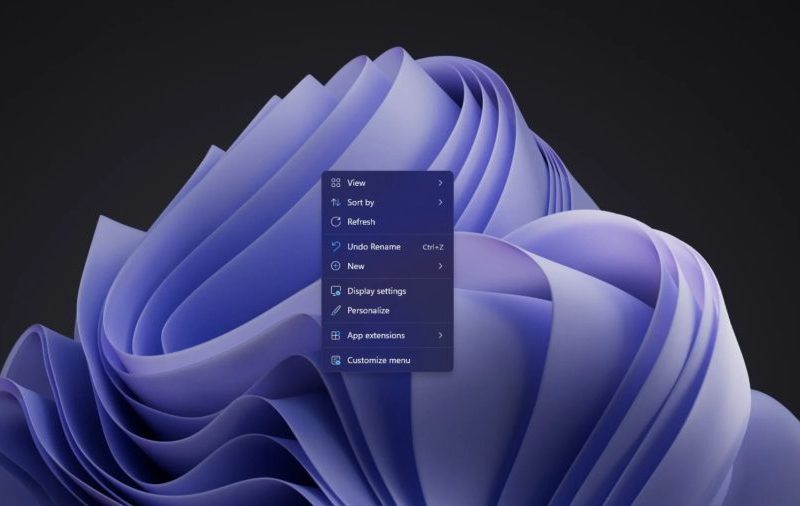Open the View menu entry
This screenshot has width=800, height=506.
click(387, 183)
